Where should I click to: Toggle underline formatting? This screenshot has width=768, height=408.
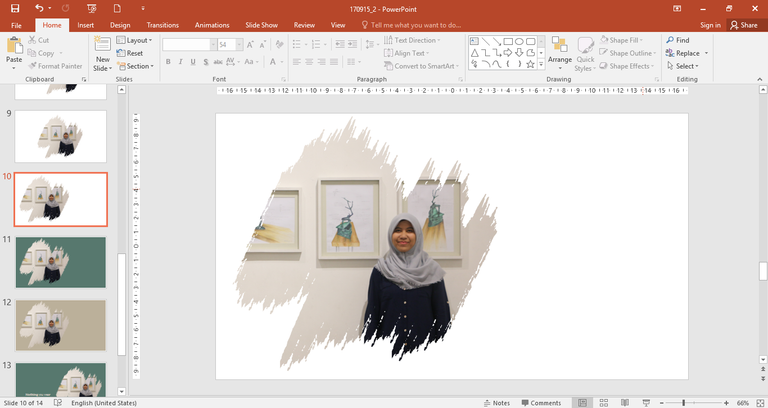coord(193,61)
